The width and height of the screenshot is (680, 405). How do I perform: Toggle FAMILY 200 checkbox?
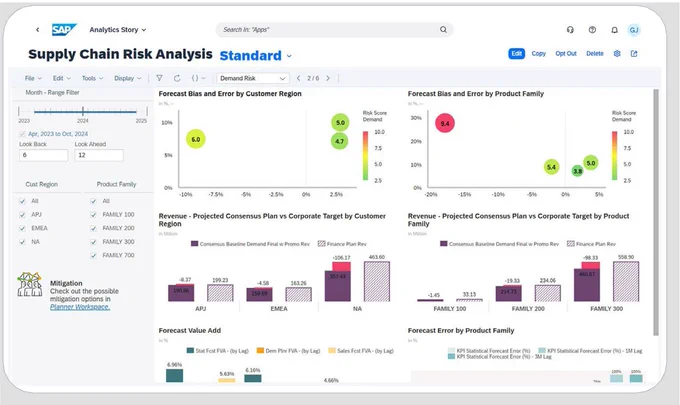(x=93, y=228)
